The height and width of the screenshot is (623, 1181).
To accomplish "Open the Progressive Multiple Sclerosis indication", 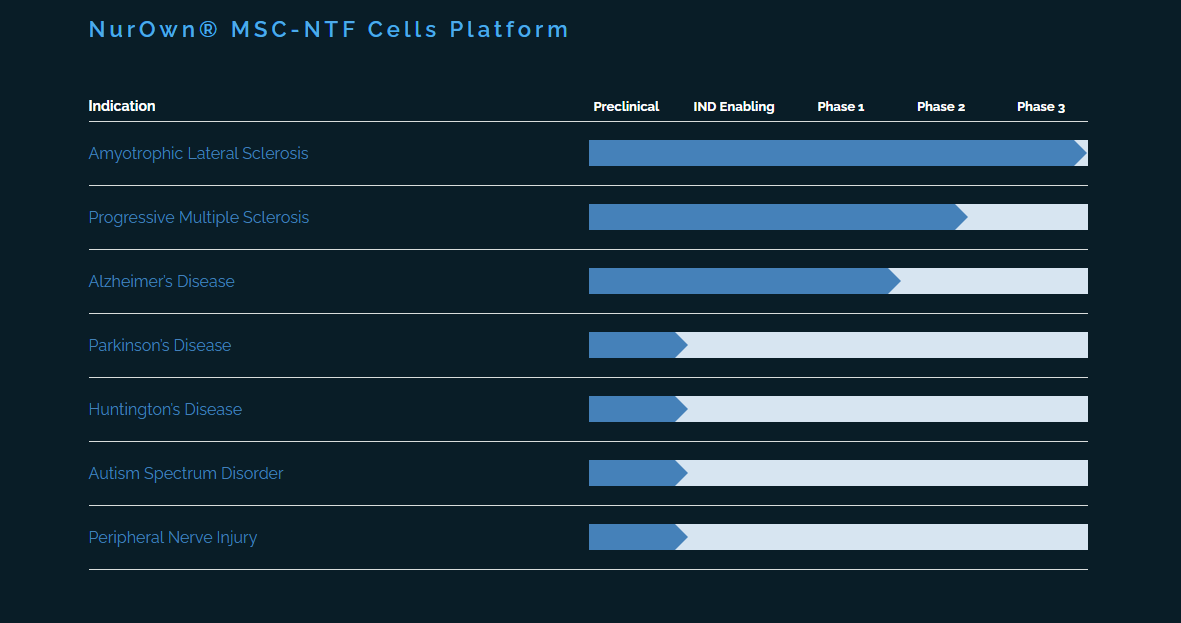I will tap(199, 218).
